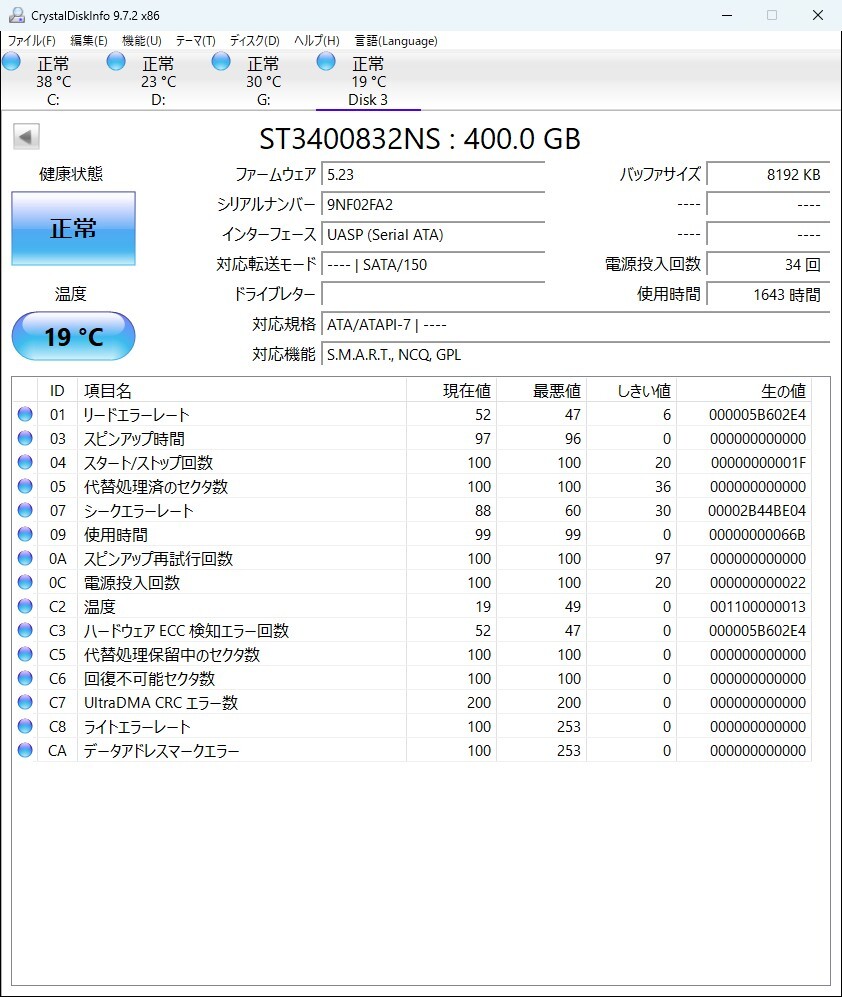This screenshot has width=842, height=997.
Task: Click raw value 001100000013 in the SMART table
Action: (x=757, y=607)
